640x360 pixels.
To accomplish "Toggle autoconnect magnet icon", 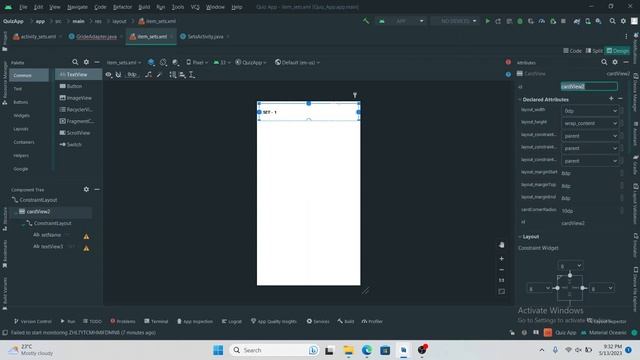I will point(118,75).
